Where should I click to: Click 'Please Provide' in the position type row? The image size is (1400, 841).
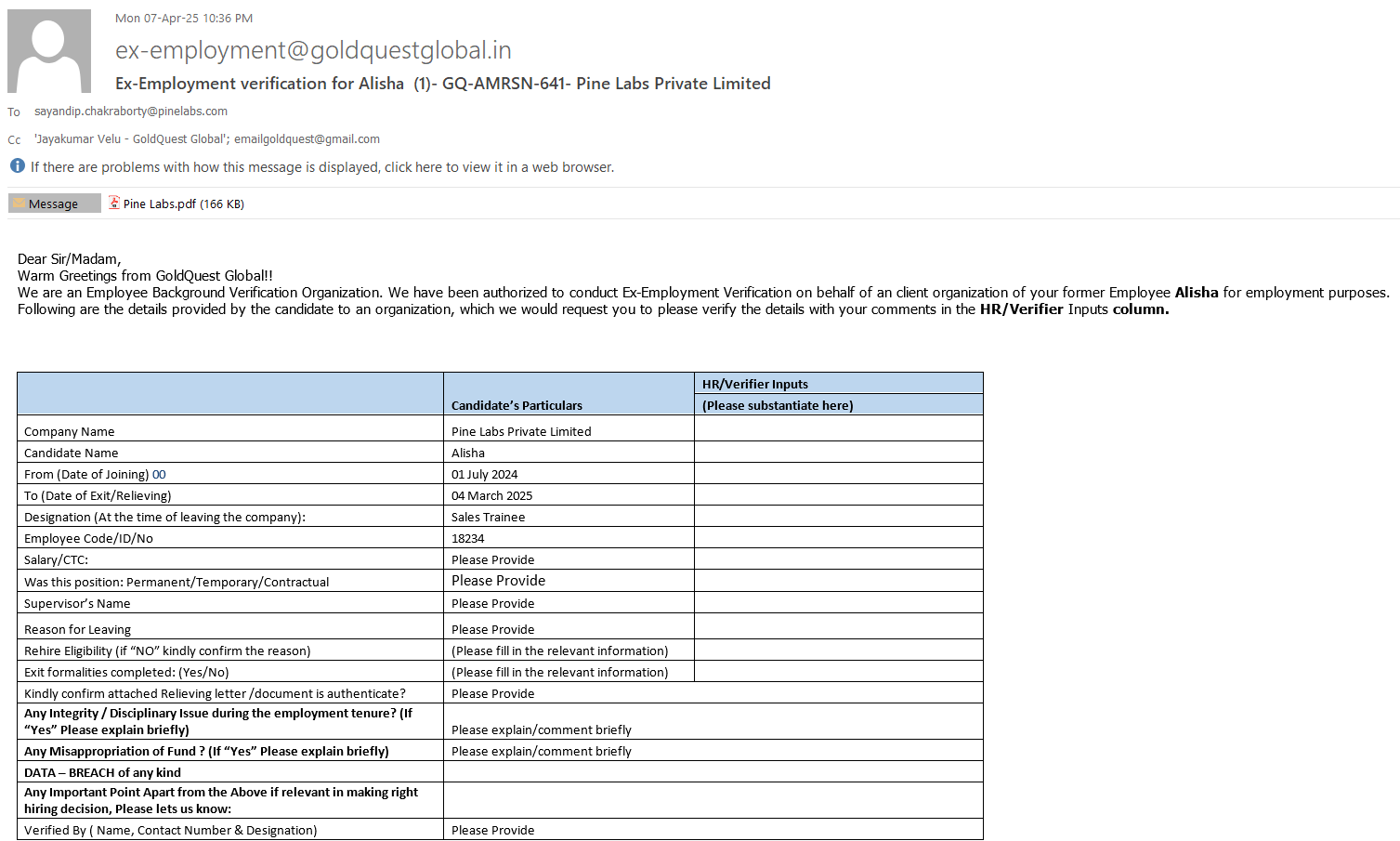(499, 581)
